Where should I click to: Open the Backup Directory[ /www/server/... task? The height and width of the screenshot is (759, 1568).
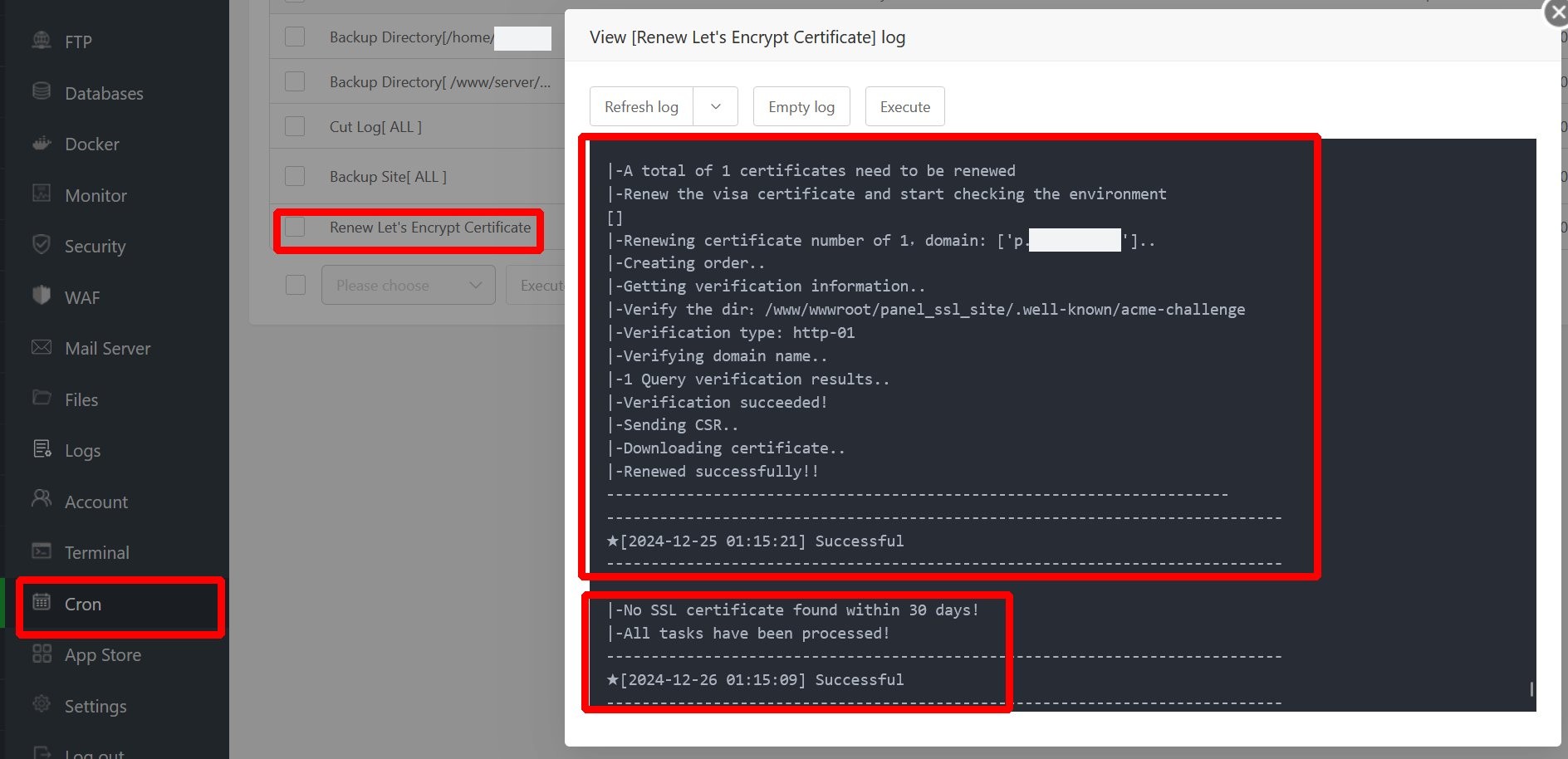click(440, 81)
